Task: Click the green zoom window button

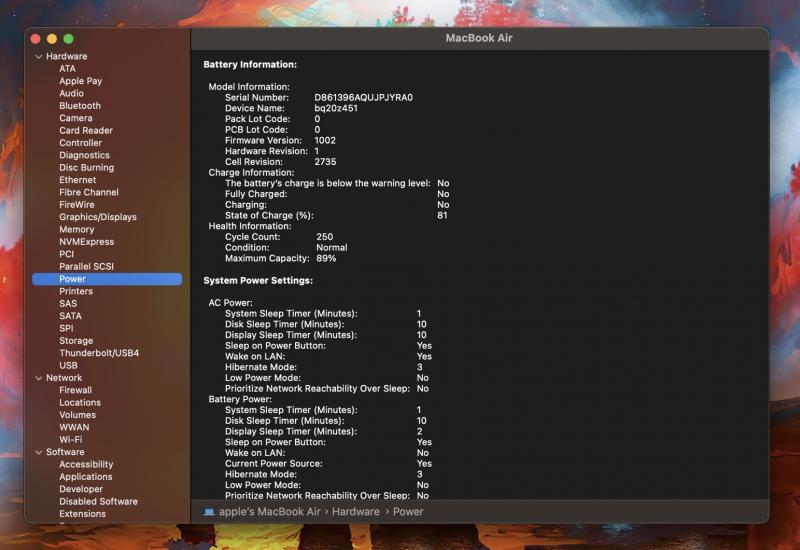Action: point(68,39)
